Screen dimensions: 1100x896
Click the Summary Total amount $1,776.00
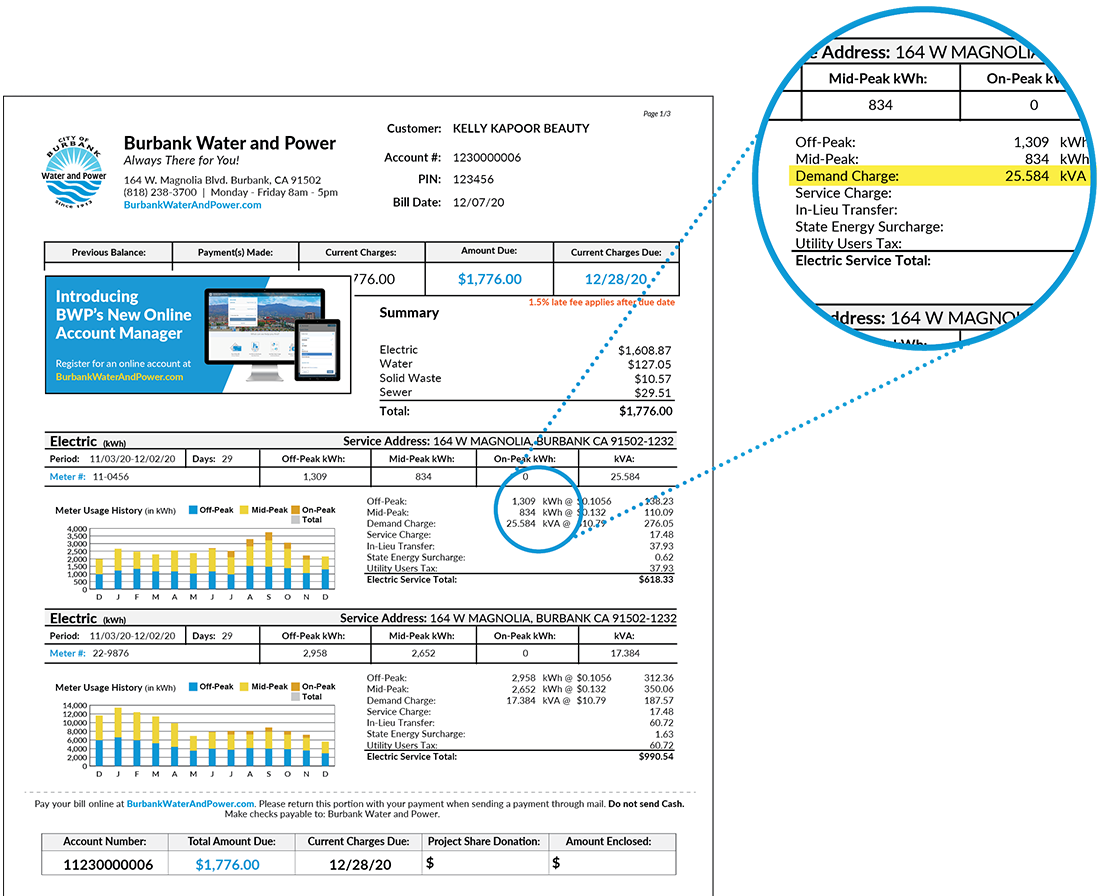coord(645,411)
